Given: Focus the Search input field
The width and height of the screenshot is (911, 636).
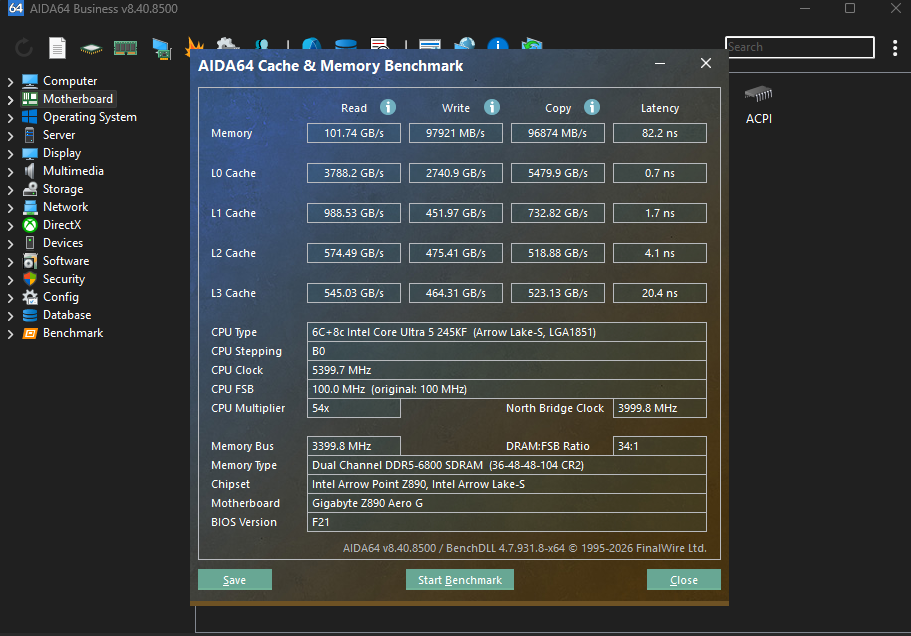Looking at the screenshot, I should (x=799, y=47).
